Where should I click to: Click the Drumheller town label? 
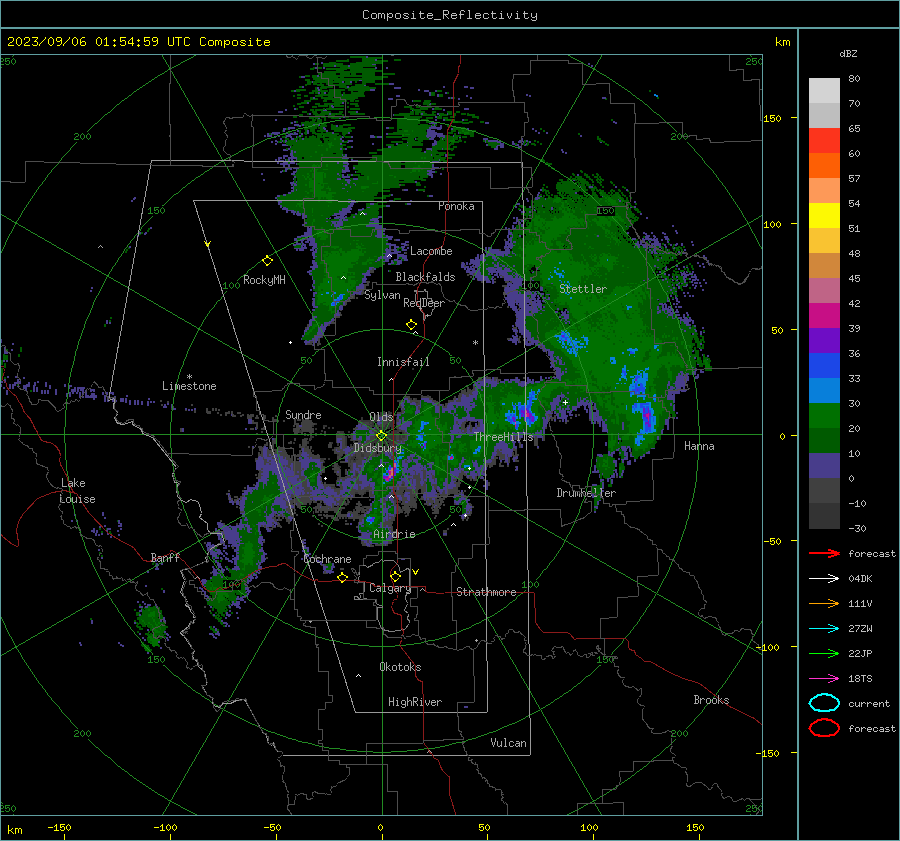coord(586,493)
